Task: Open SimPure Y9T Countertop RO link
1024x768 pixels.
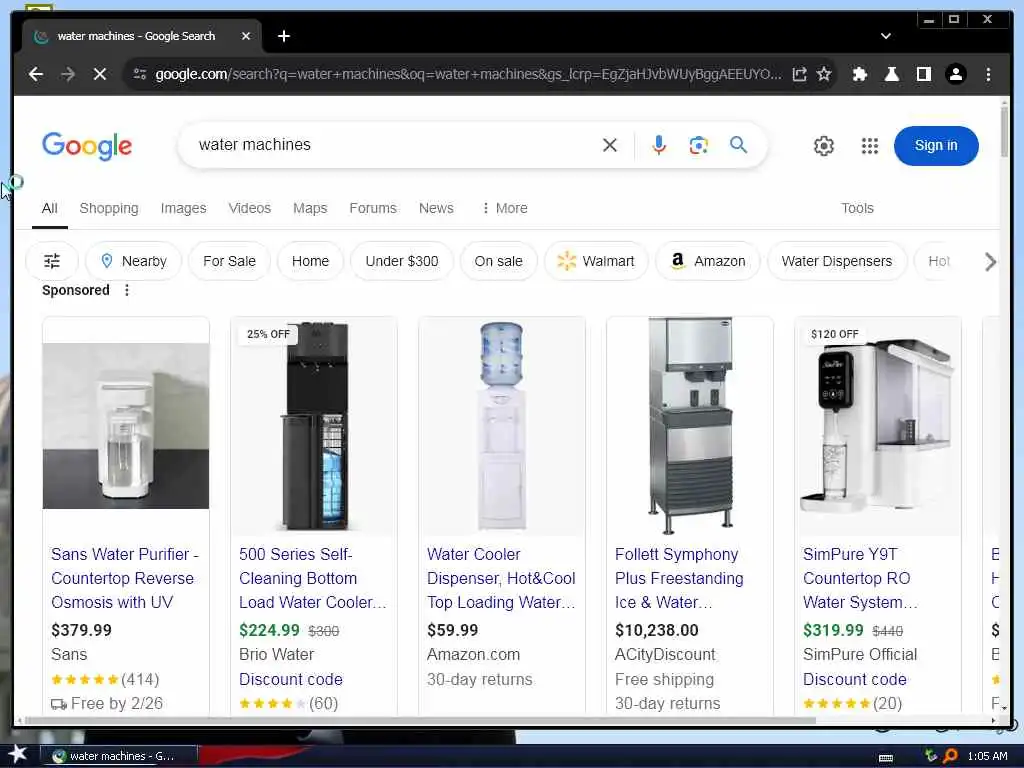Action: coord(860,579)
